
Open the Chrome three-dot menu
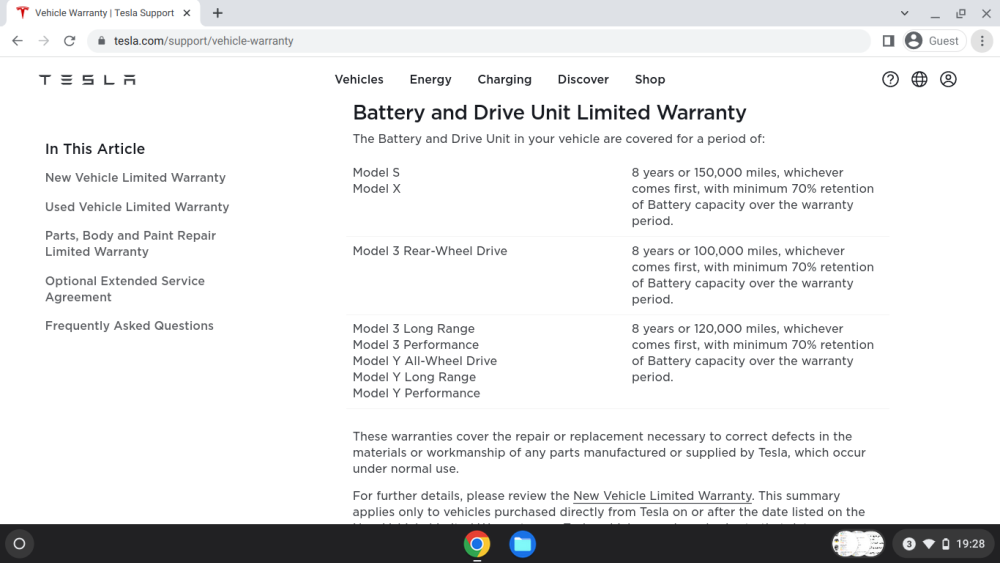[x=982, y=41]
